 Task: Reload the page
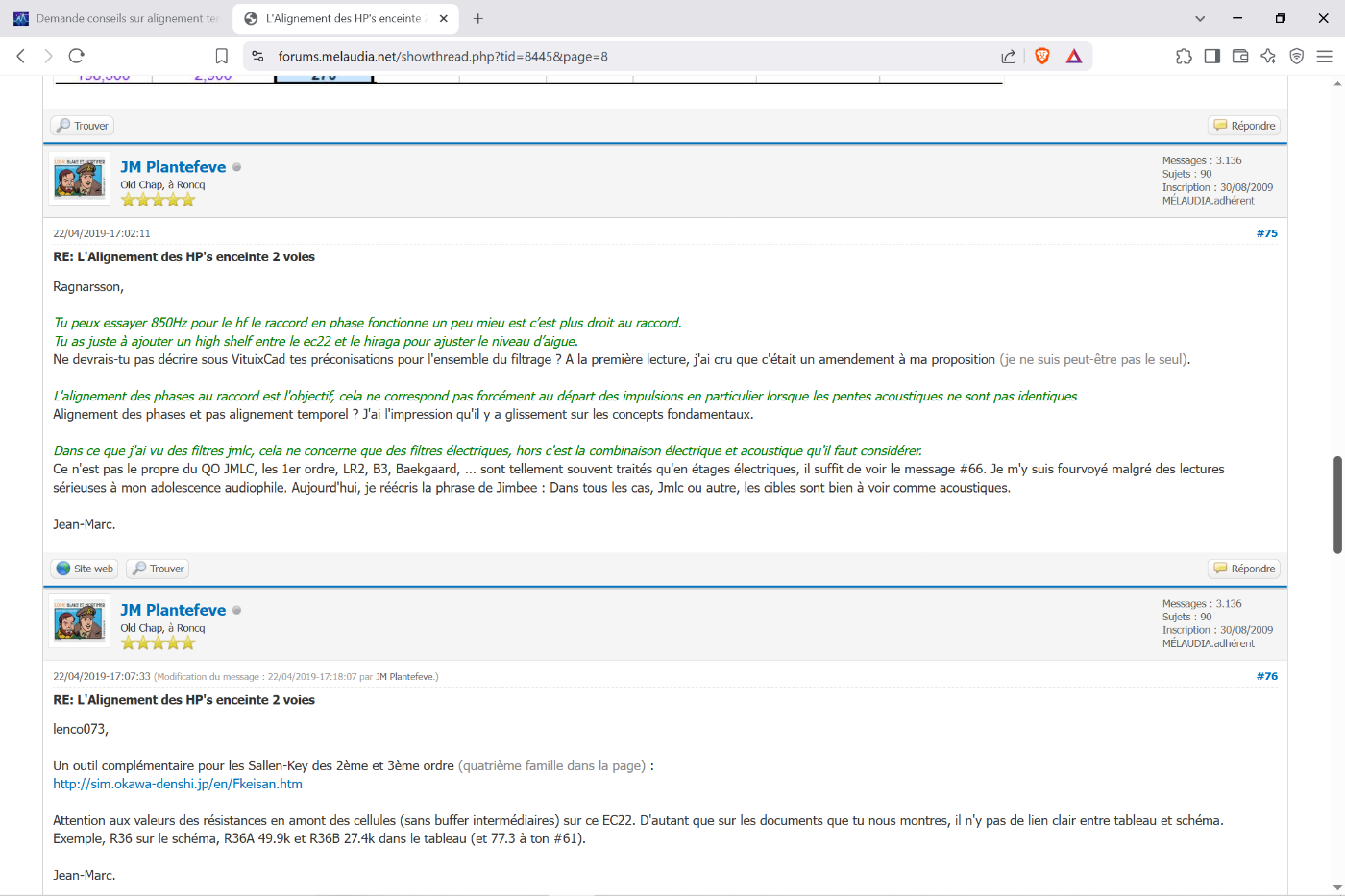pos(77,57)
